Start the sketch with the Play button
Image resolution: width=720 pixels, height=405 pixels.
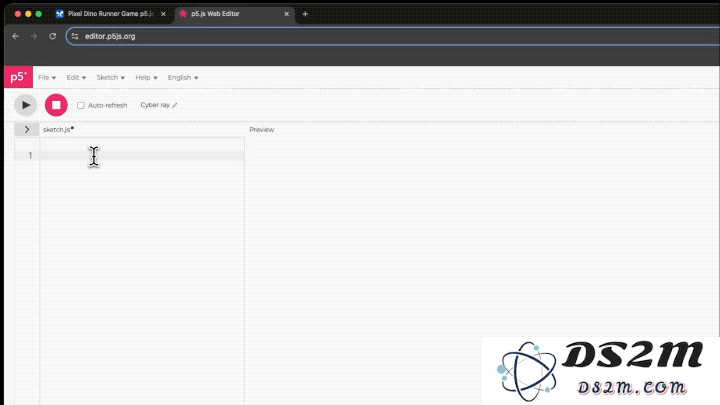tap(26, 105)
